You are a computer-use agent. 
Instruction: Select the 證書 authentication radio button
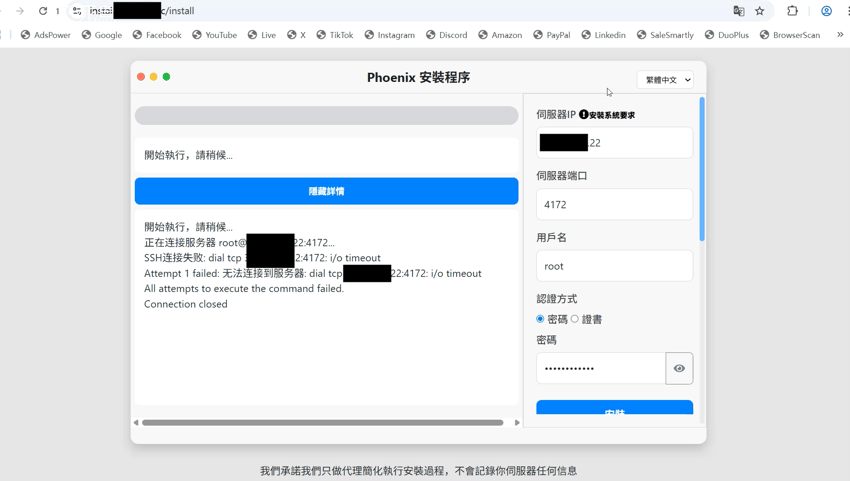pyautogui.click(x=575, y=319)
